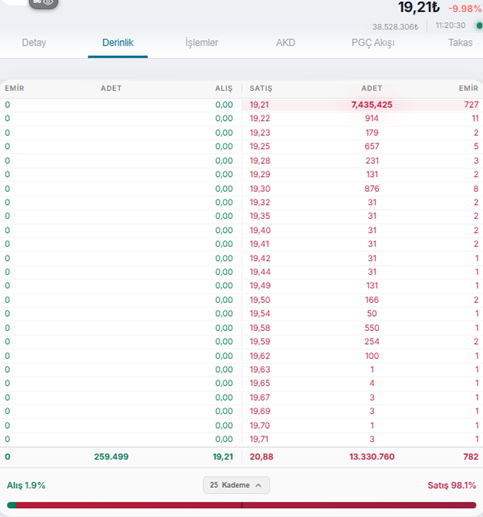Click the order count 727
Screen dimensions: 483x517
(471, 105)
